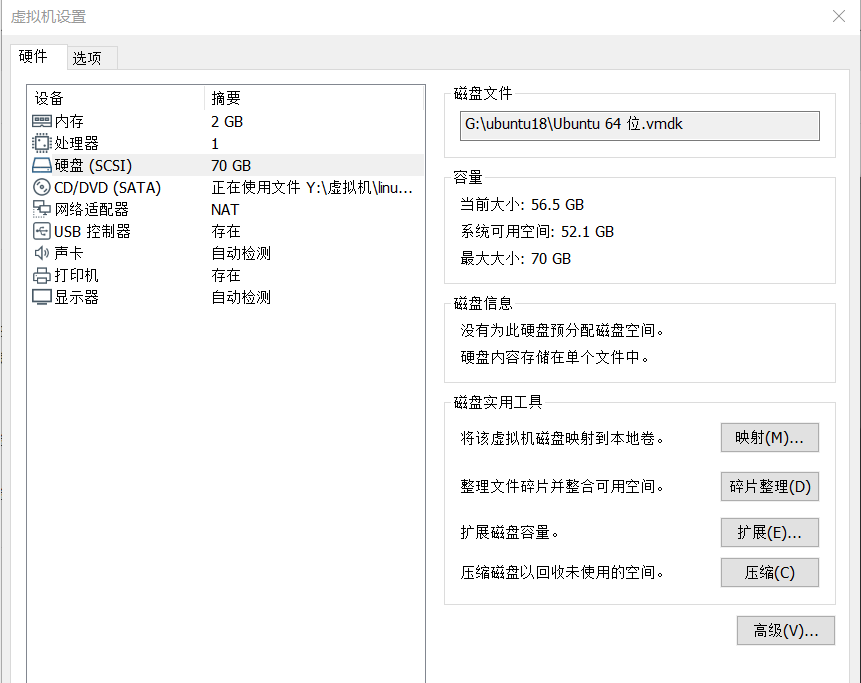Select the 声卡 row label
The width and height of the screenshot is (861, 683).
tap(69, 253)
